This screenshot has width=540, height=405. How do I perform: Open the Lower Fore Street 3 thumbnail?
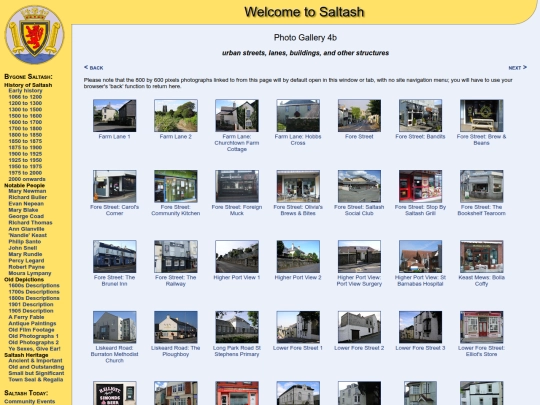tap(420, 327)
